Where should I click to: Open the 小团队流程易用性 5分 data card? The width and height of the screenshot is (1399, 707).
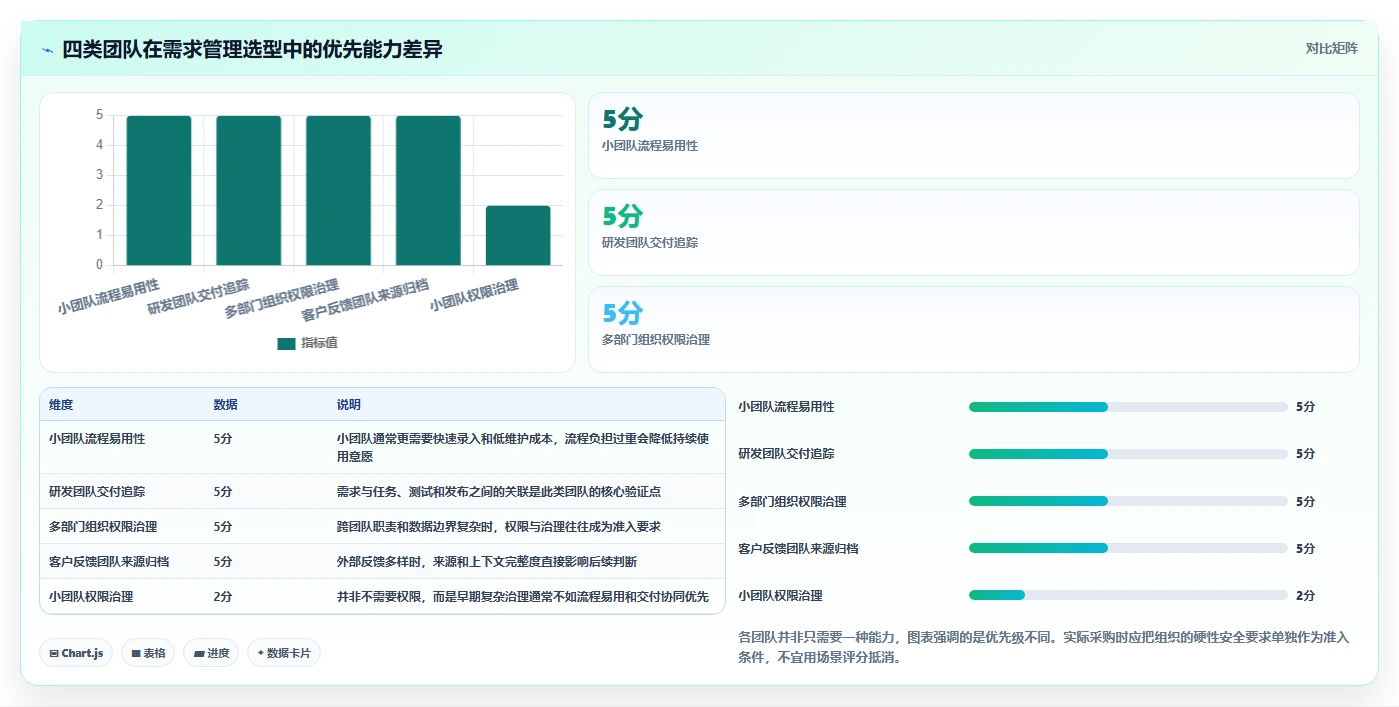point(973,136)
